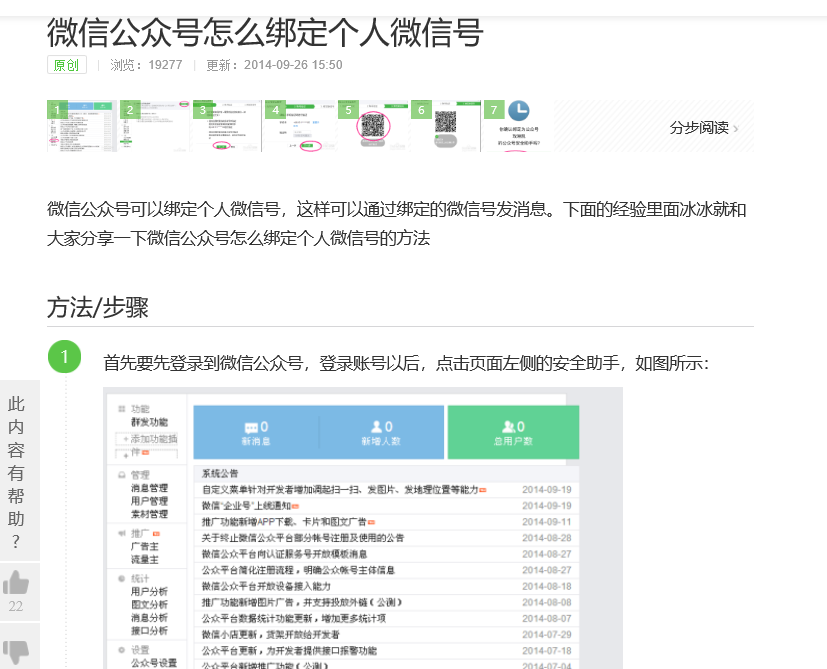Viewport: 827px width, 669px height.
Task: Open step 3 thumbnail in the strip
Action: click(227, 126)
